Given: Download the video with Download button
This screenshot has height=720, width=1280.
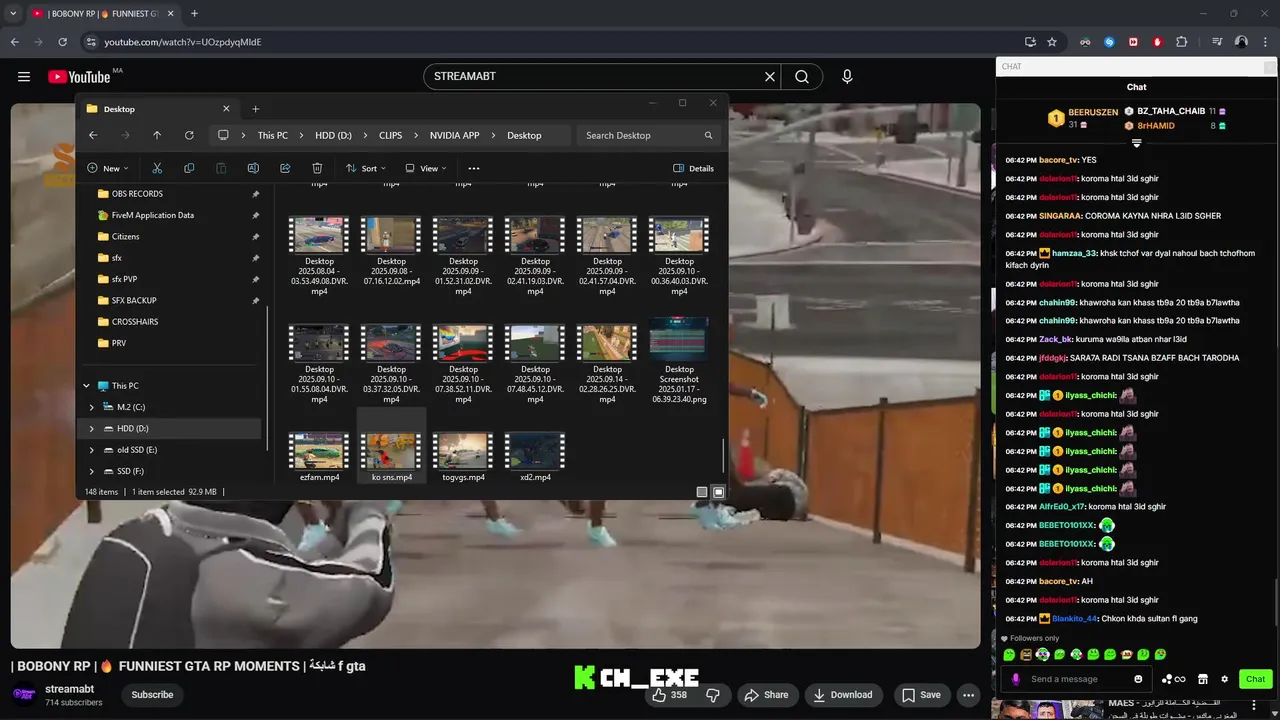Looking at the screenshot, I should coord(843,695).
